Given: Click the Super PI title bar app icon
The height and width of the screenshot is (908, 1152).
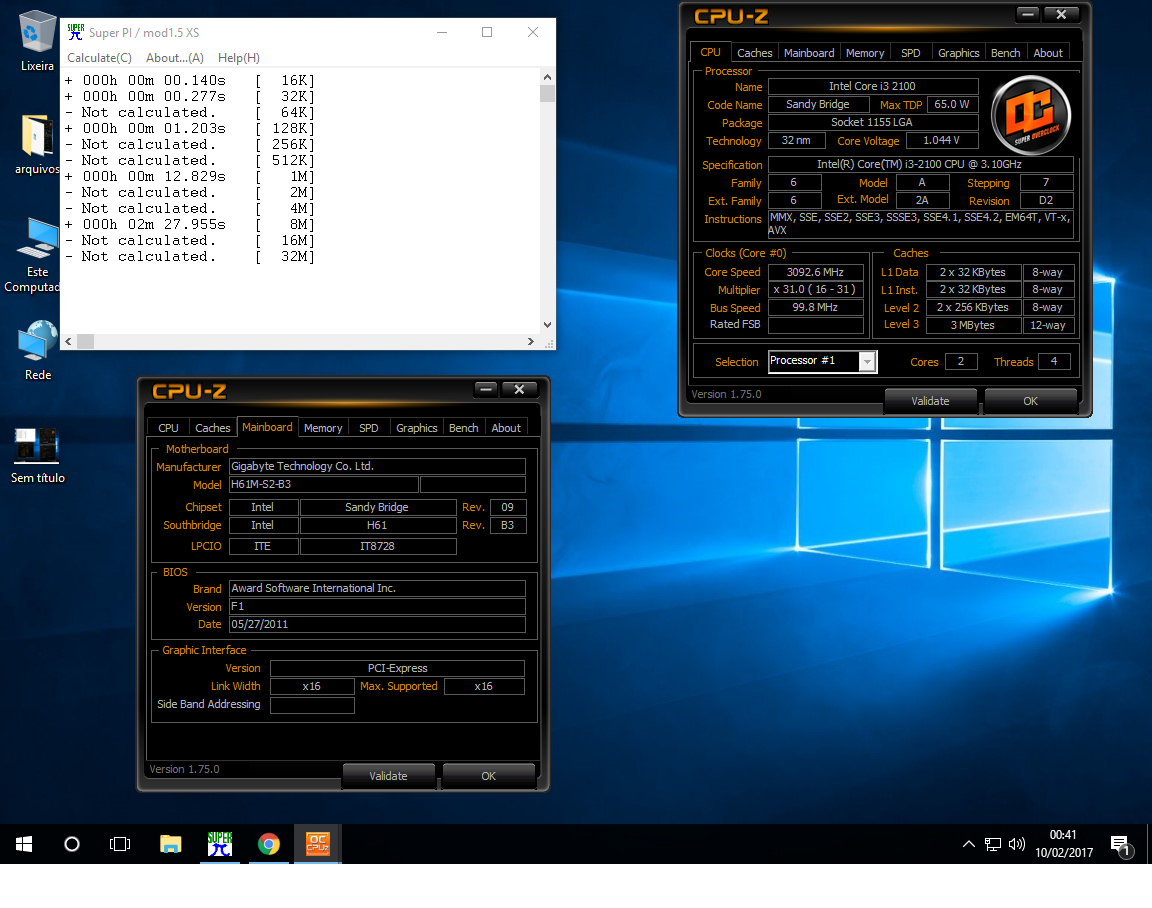Looking at the screenshot, I should [x=75, y=32].
